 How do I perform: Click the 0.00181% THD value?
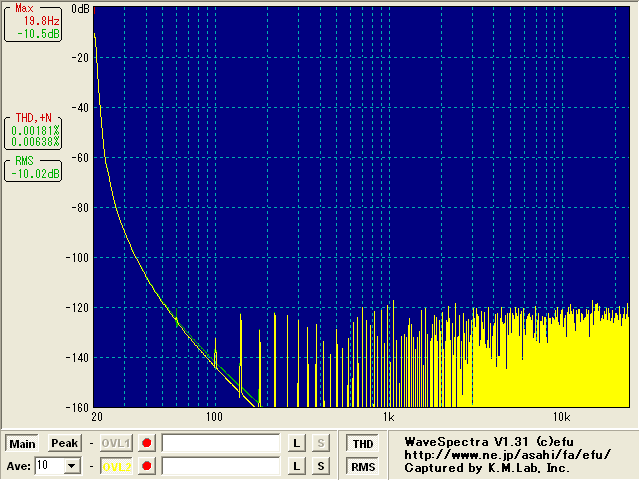[35, 131]
